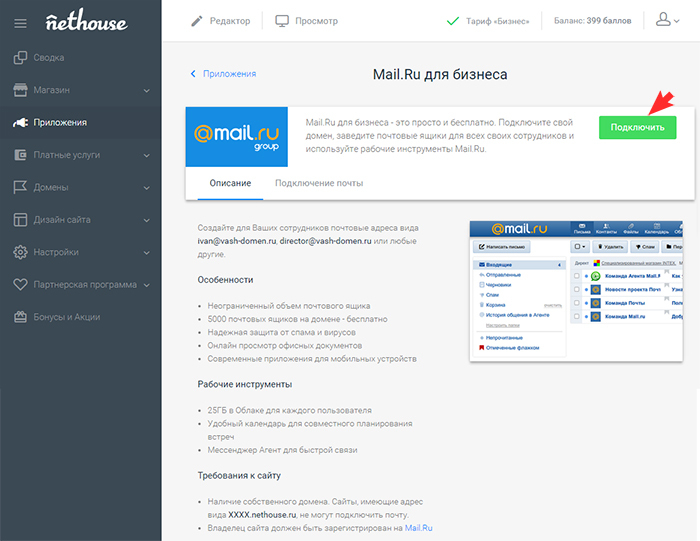This screenshot has width=700, height=541.
Task: Click the Дизайн сайта layout icon
Action: click(x=20, y=220)
